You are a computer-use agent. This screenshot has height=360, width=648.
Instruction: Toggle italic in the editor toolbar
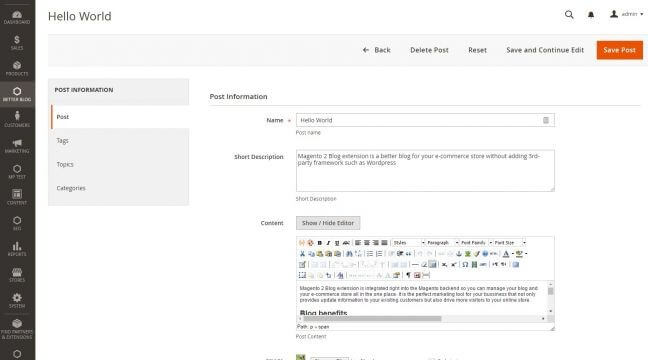point(328,243)
